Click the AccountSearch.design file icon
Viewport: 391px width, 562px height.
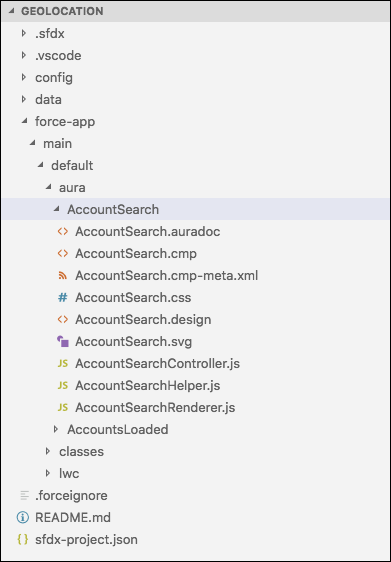coord(63,319)
